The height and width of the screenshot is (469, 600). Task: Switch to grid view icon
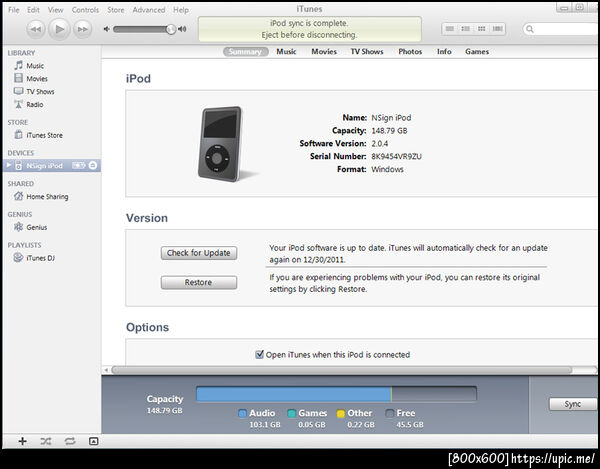coord(481,29)
